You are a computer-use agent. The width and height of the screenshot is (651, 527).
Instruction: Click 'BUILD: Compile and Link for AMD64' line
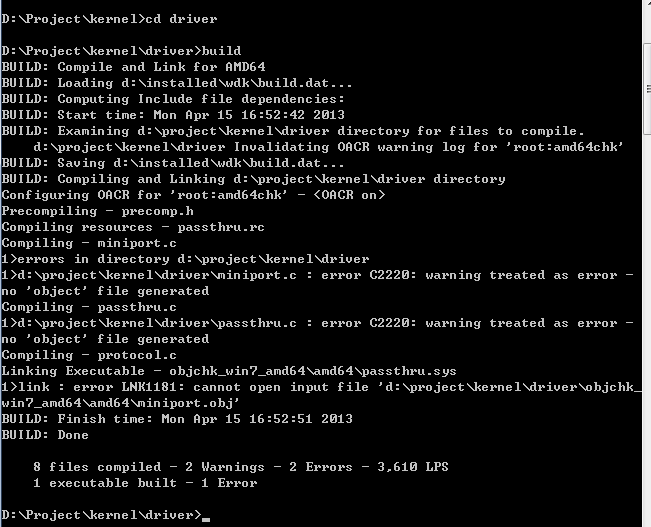point(133,67)
